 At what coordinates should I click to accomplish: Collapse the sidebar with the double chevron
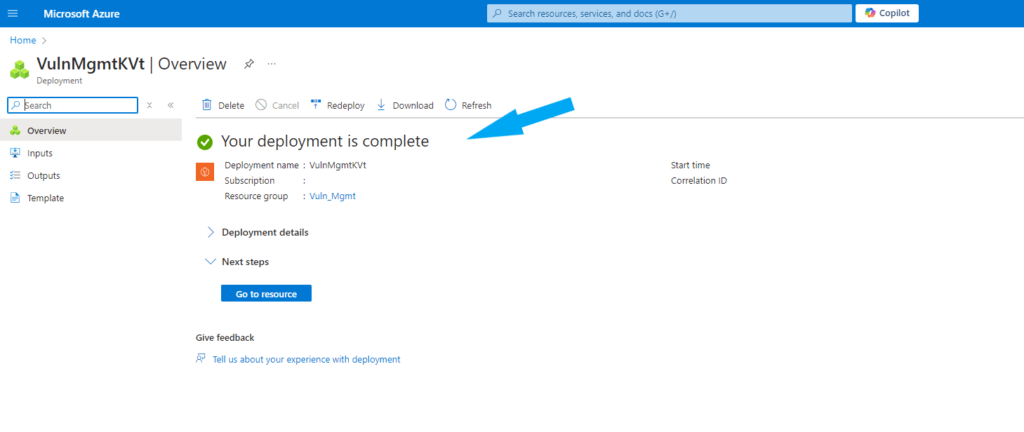(x=170, y=105)
